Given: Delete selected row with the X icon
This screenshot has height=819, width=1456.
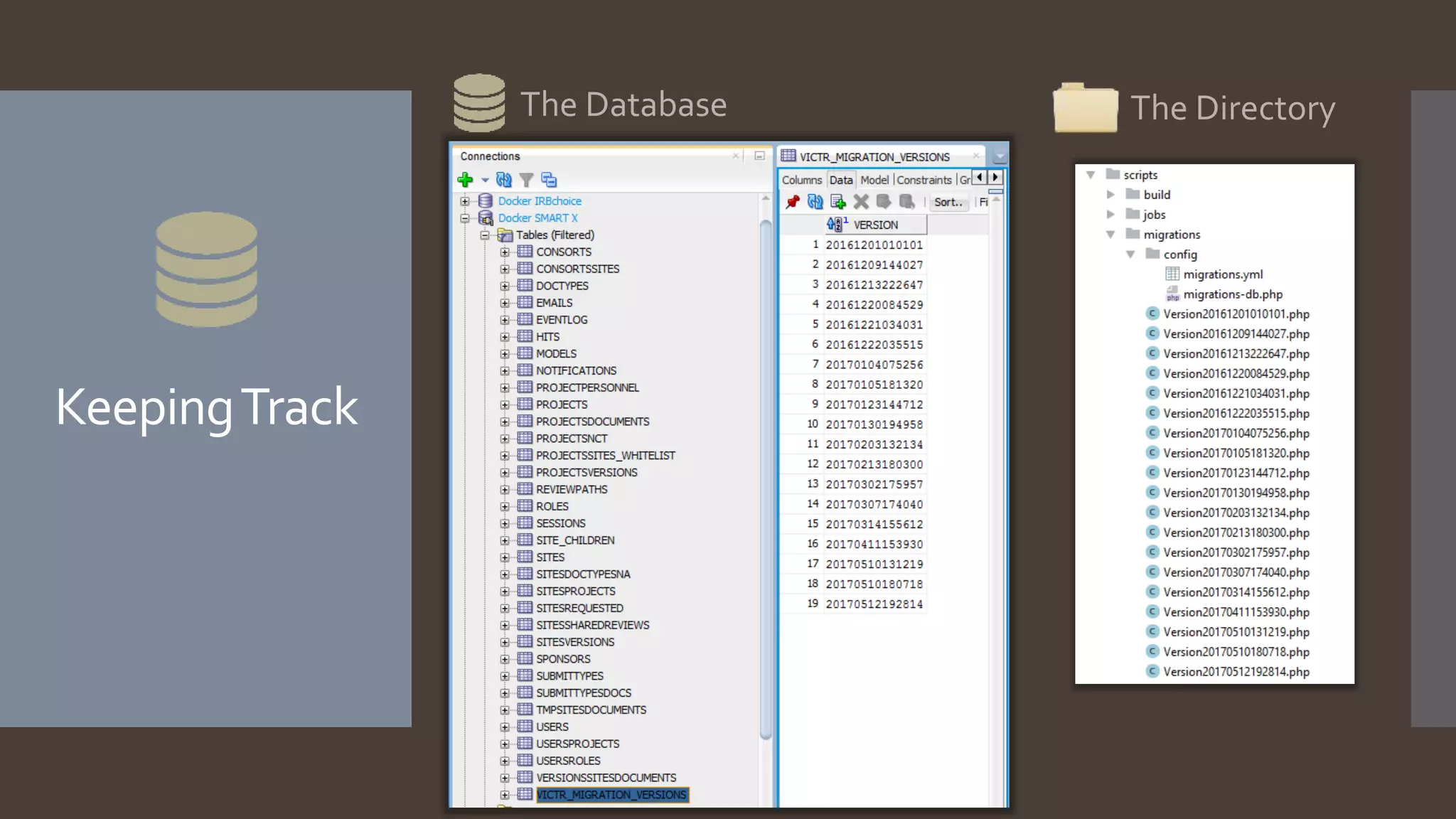Looking at the screenshot, I should (861, 202).
